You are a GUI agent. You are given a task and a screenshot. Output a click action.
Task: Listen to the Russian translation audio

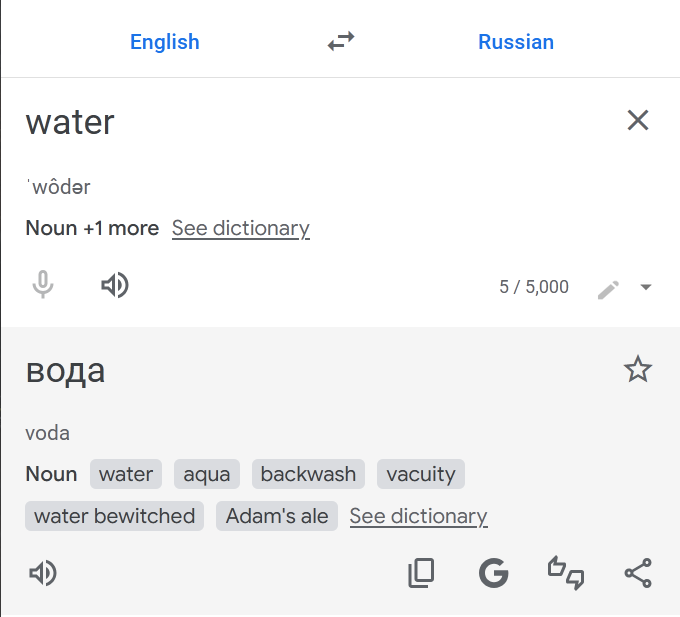point(43,573)
